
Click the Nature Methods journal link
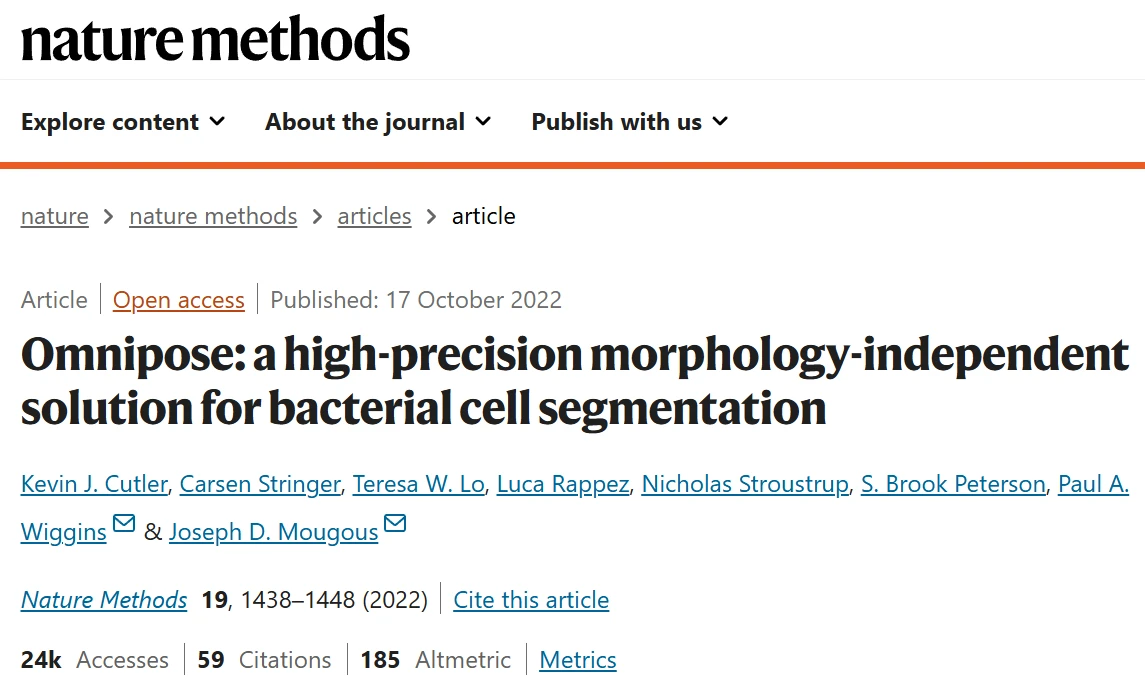point(104,600)
